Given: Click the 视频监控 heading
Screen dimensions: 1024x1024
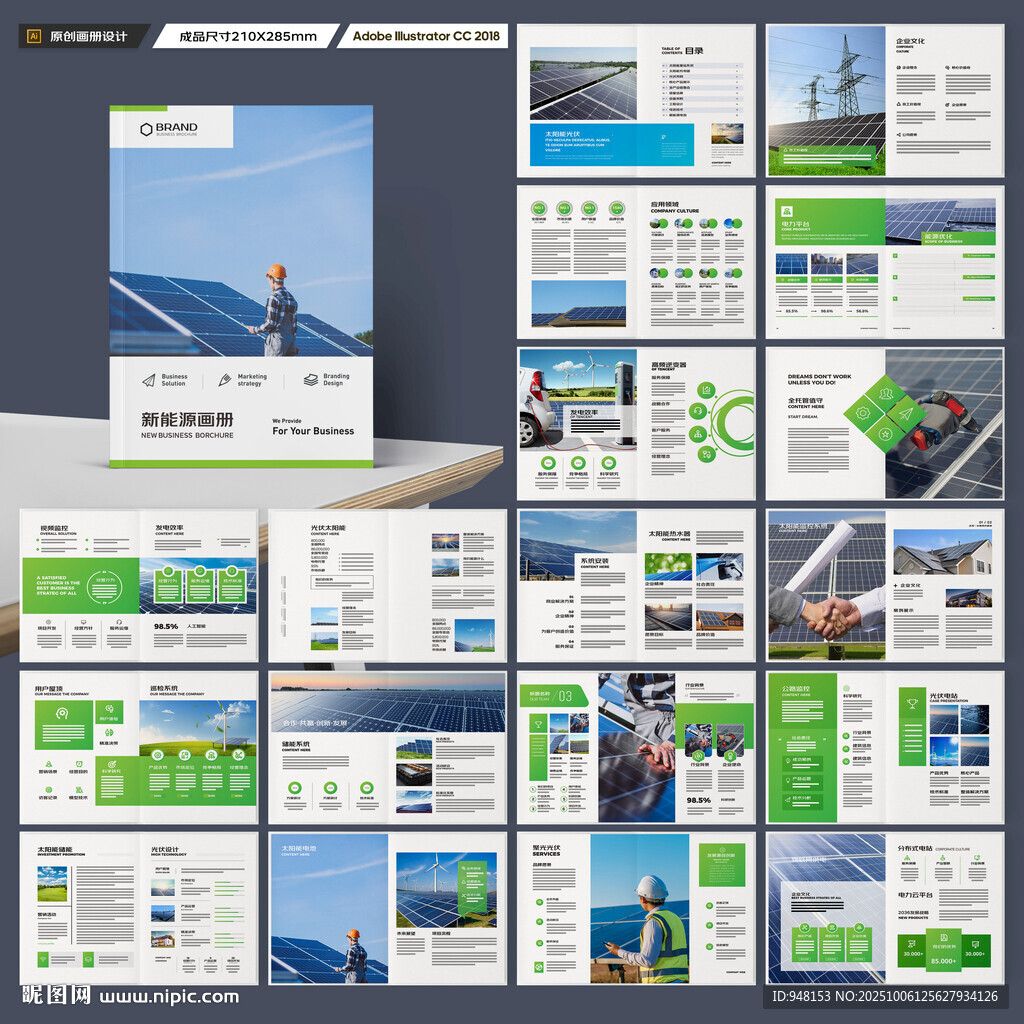Looking at the screenshot, I should coord(54,528).
